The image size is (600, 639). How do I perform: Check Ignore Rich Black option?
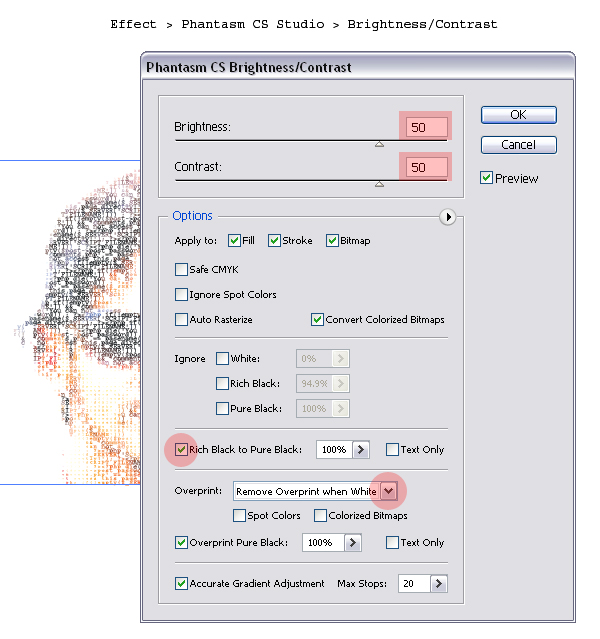point(222,383)
